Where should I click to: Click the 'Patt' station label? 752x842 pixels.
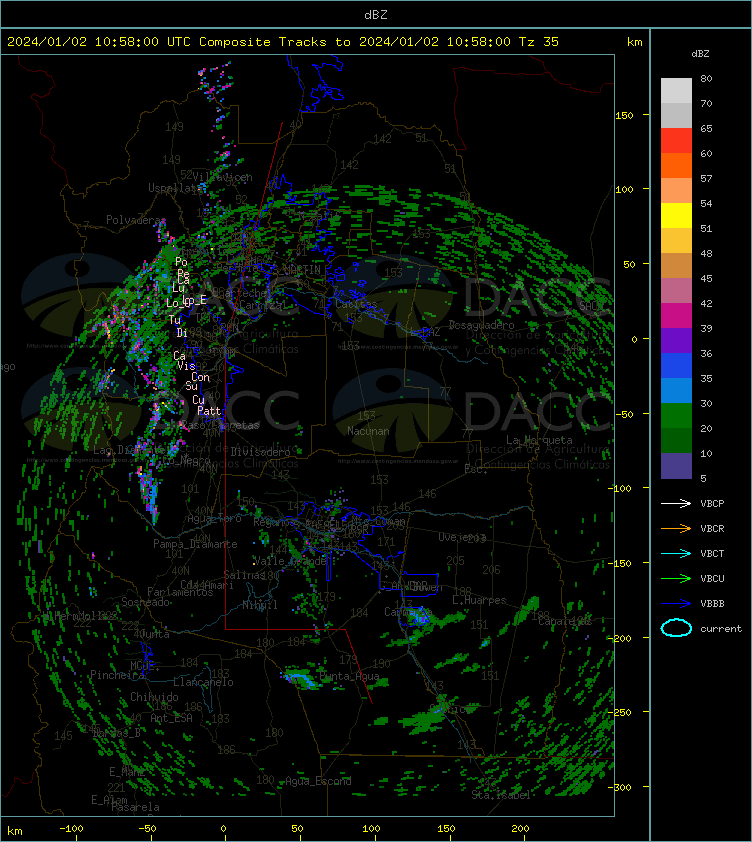[x=209, y=411]
